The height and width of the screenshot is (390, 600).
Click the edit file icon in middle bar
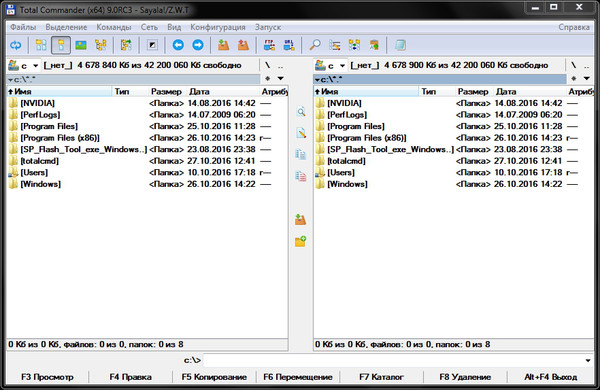[x=301, y=133]
